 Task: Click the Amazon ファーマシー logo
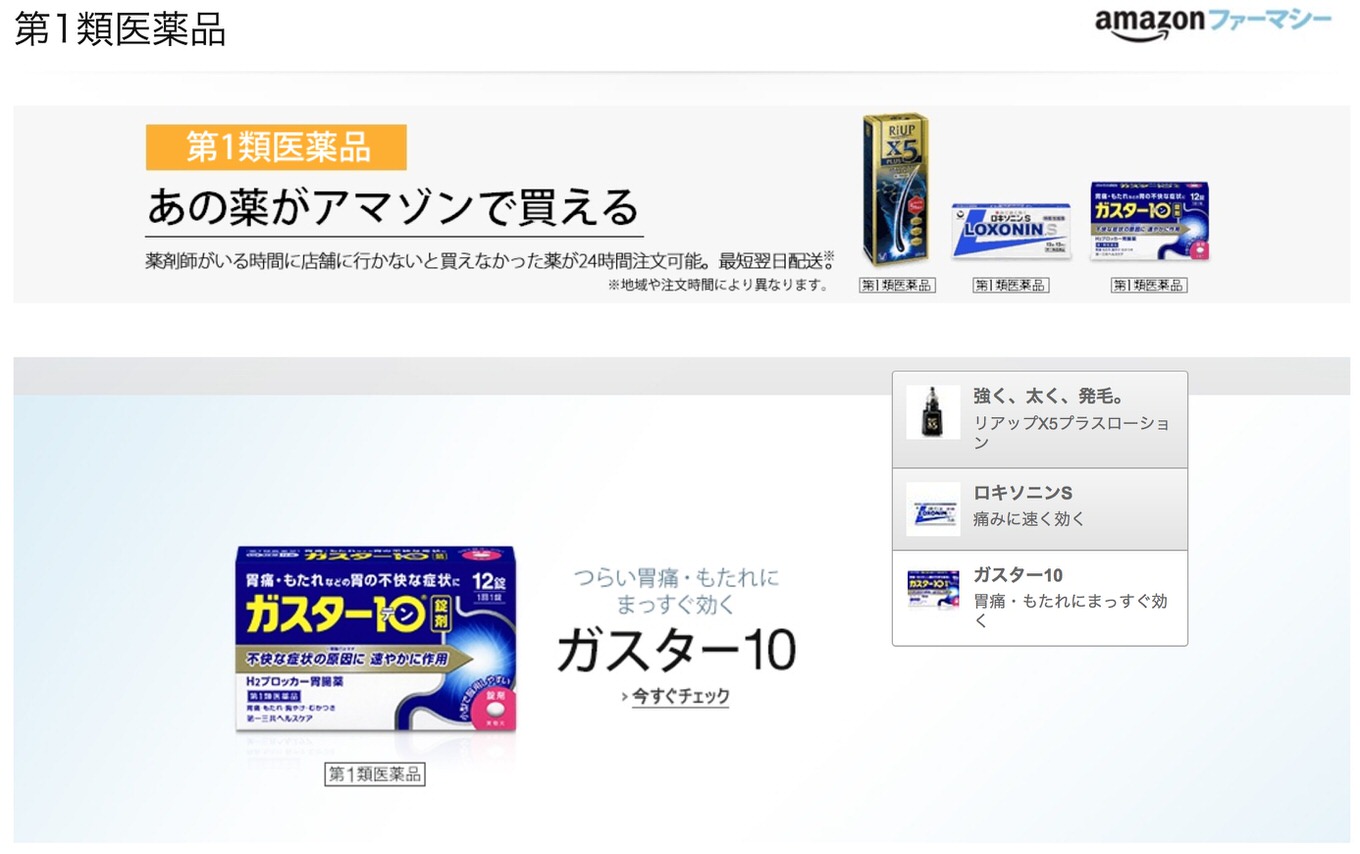pos(1213,24)
